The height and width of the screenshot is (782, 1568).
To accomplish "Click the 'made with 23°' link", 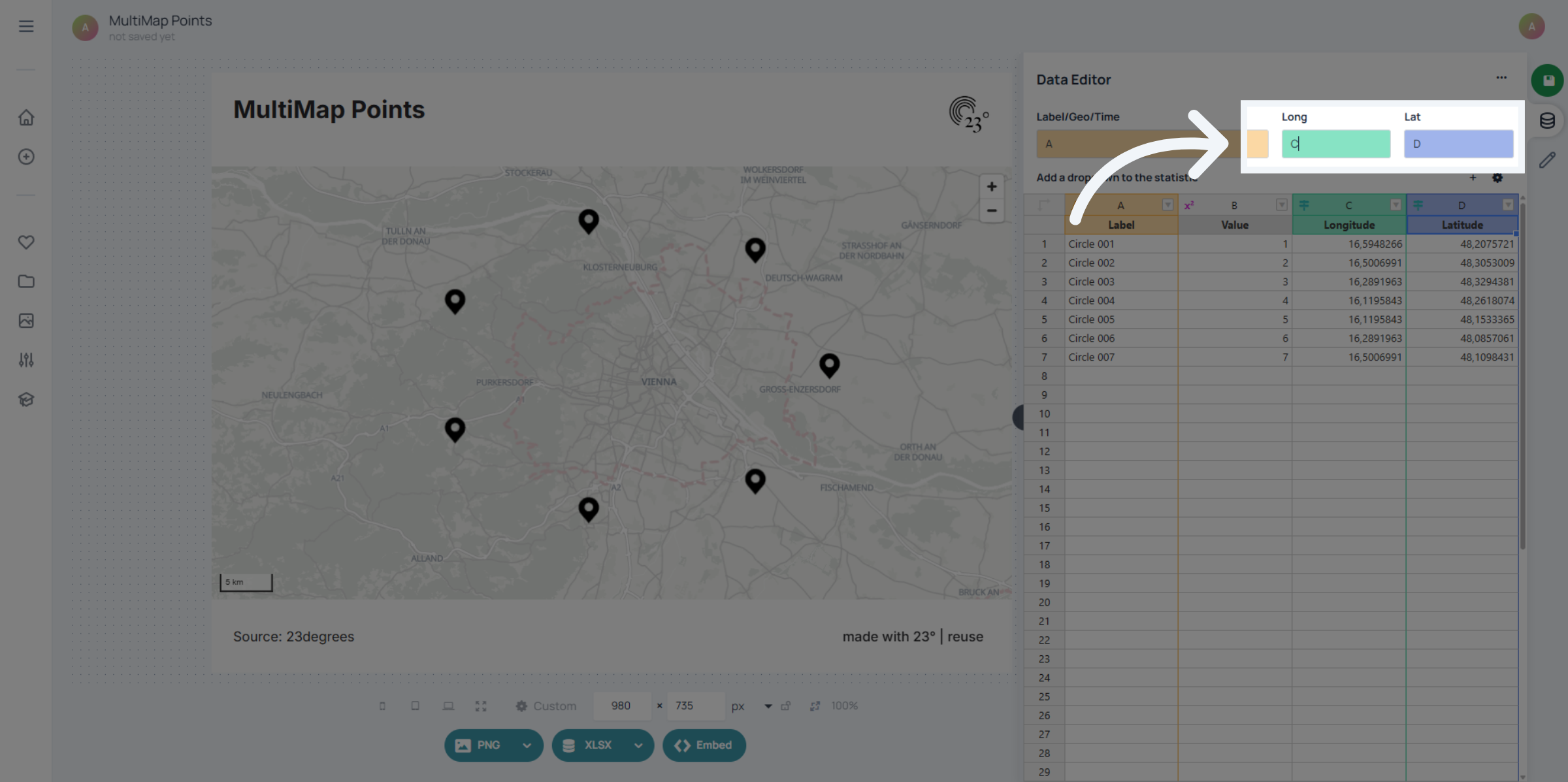I will 889,637.
